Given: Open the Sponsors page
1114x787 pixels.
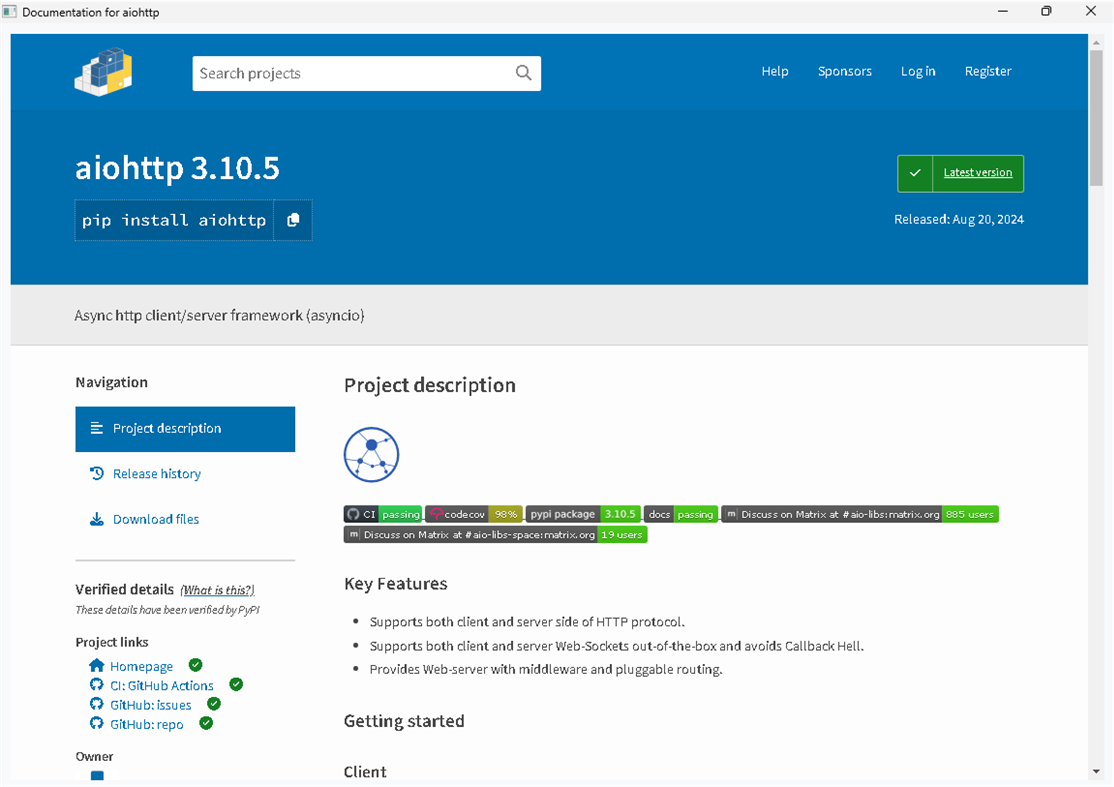Looking at the screenshot, I should click(x=845, y=71).
